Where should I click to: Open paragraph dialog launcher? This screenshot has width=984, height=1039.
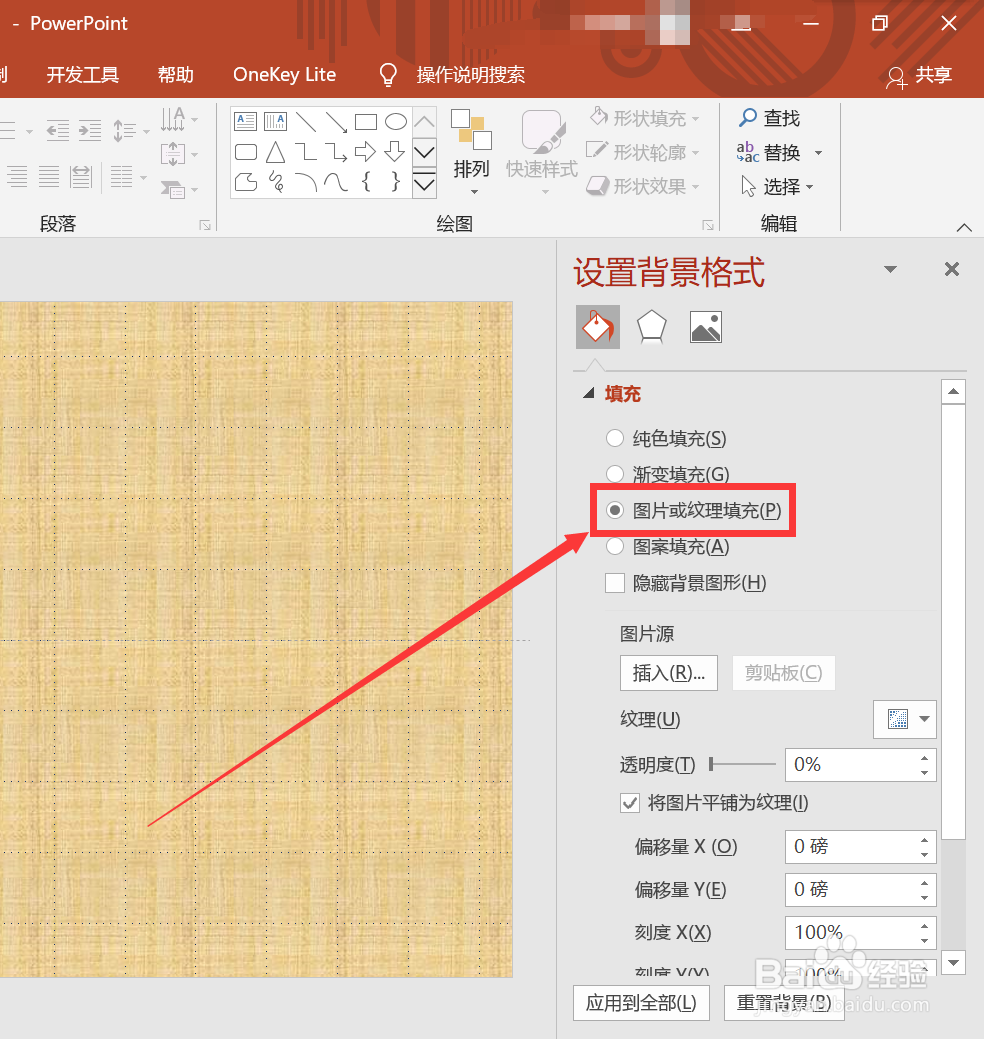pos(205,225)
